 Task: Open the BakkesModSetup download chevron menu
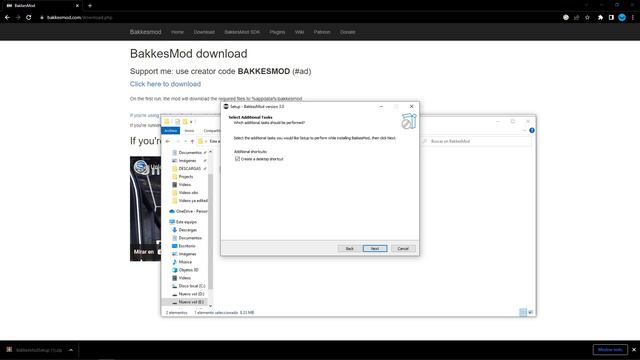pos(71,350)
